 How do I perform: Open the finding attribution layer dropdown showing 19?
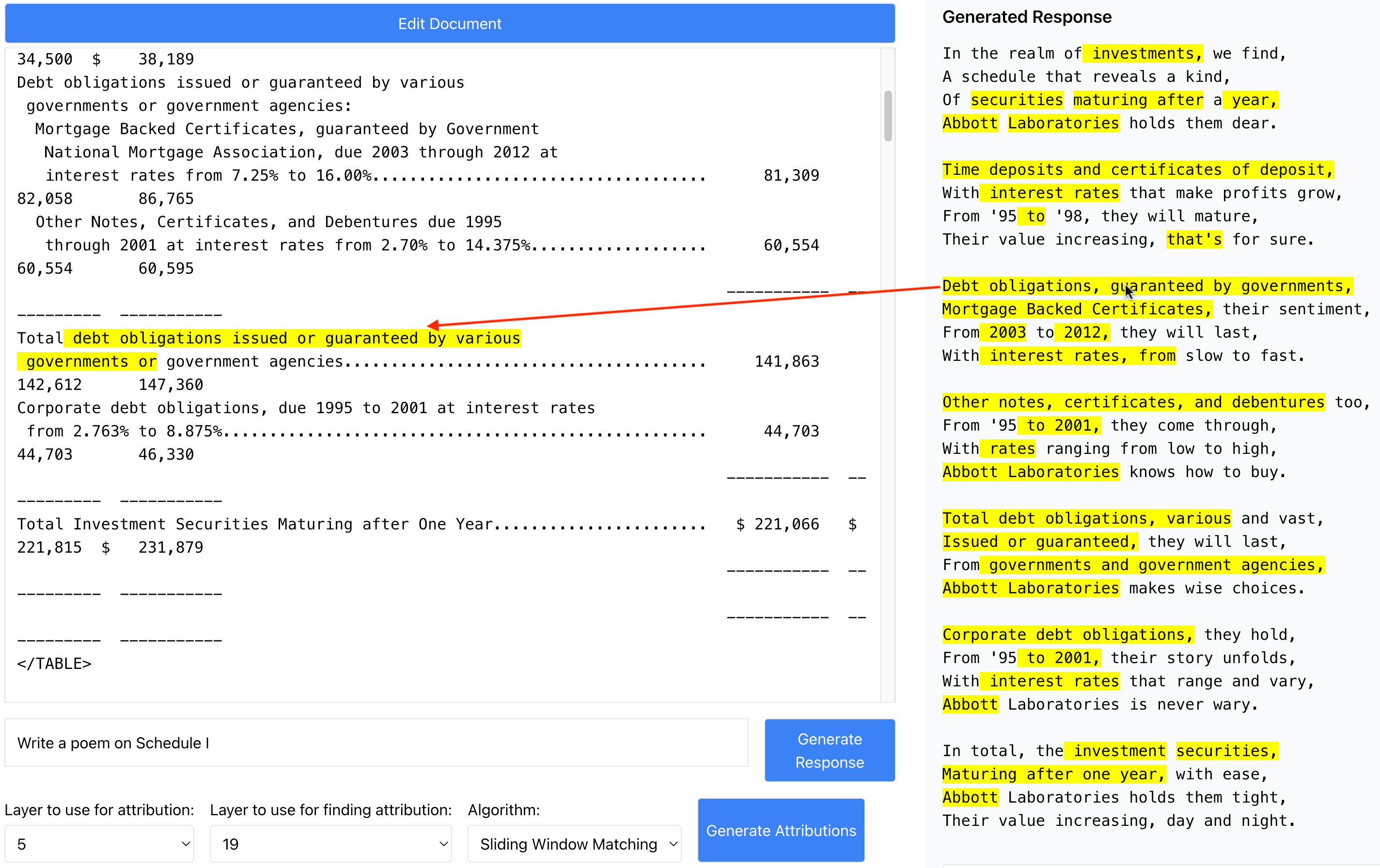(x=330, y=843)
